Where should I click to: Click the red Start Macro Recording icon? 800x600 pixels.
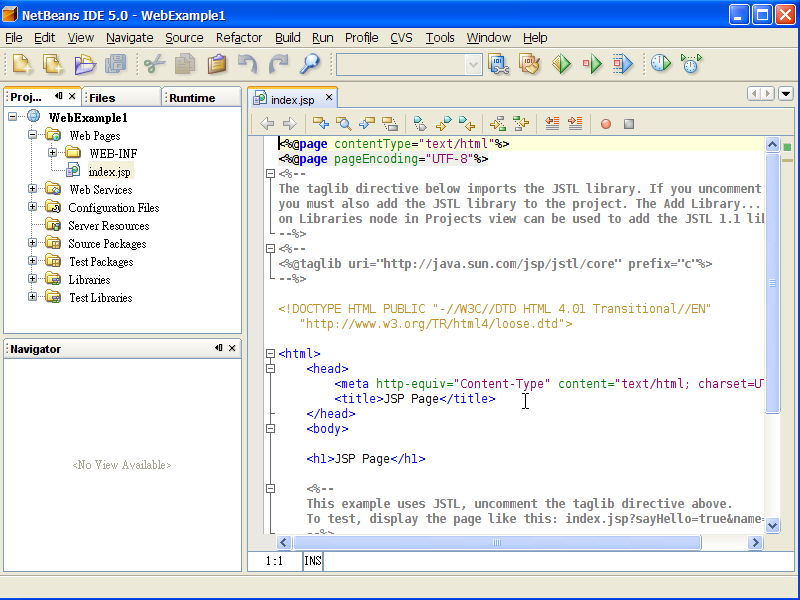606,123
